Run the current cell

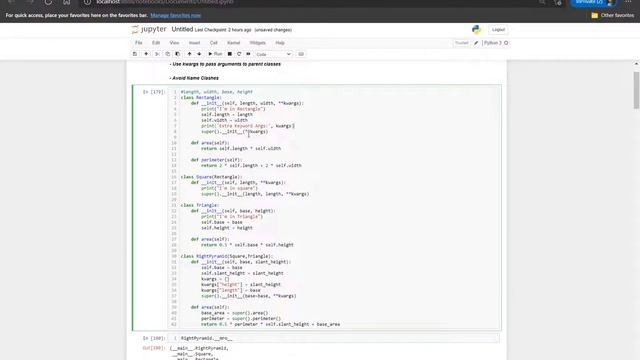tap(215, 54)
